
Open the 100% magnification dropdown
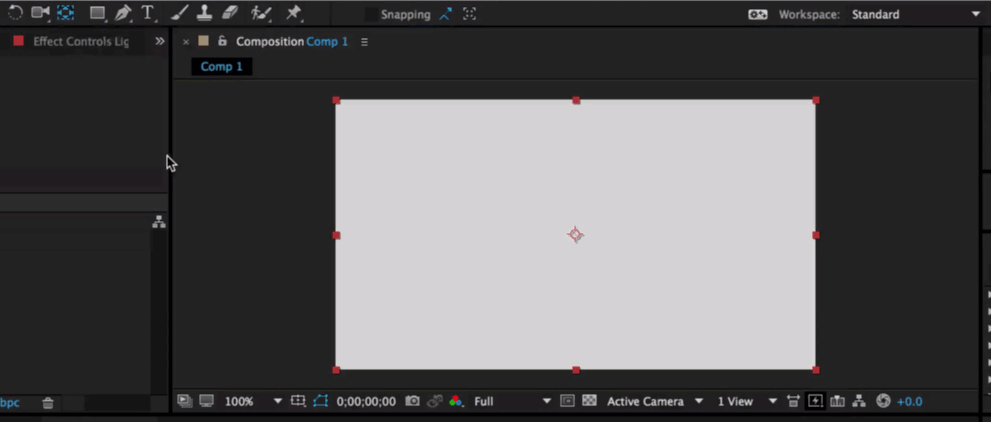[x=253, y=401]
